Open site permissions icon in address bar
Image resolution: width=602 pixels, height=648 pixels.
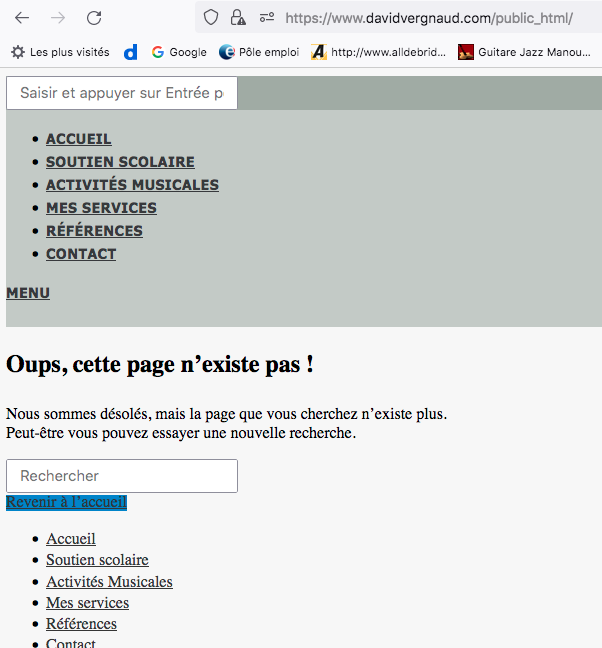click(x=266, y=18)
